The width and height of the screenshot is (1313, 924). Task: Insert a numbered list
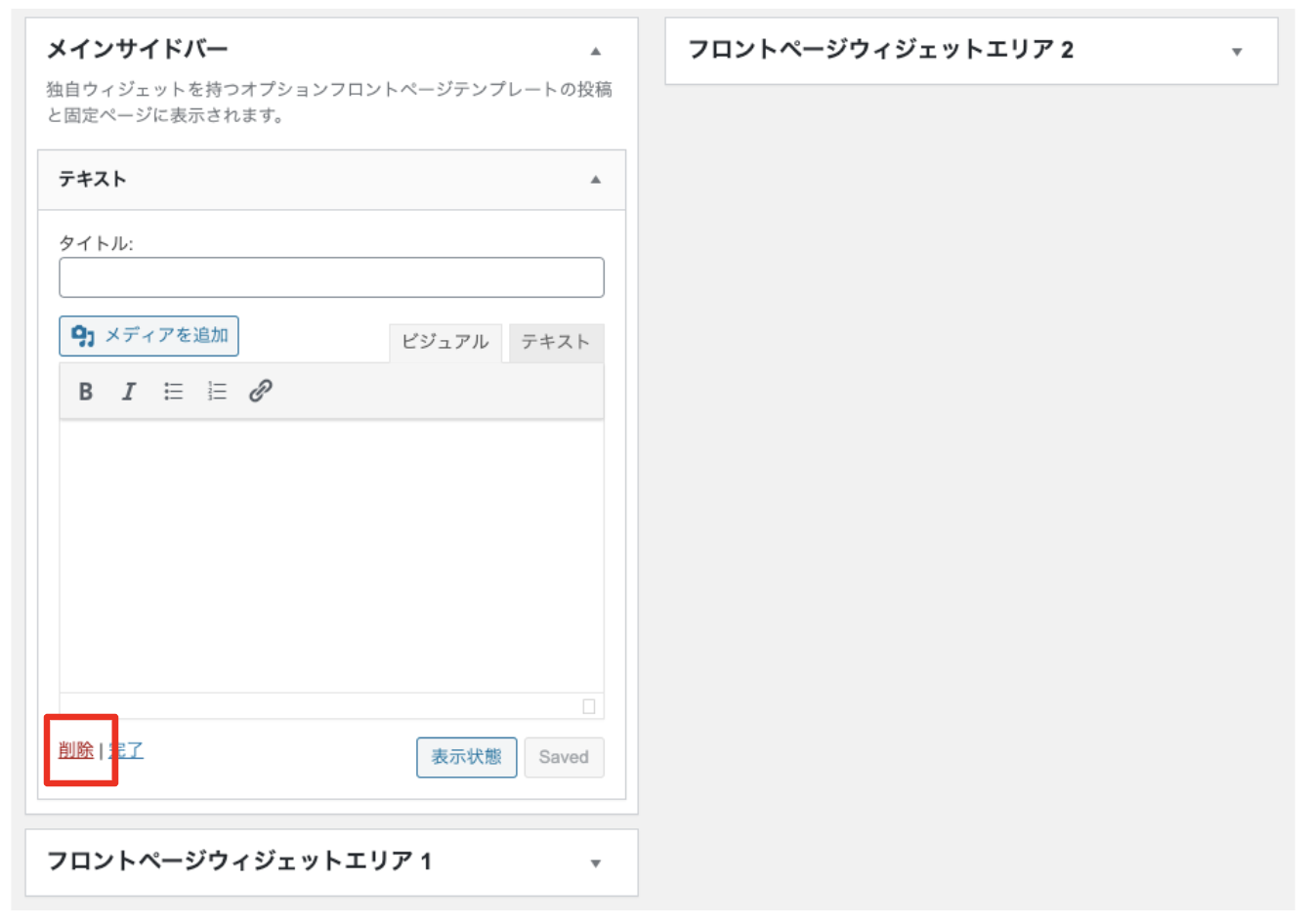[x=217, y=392]
